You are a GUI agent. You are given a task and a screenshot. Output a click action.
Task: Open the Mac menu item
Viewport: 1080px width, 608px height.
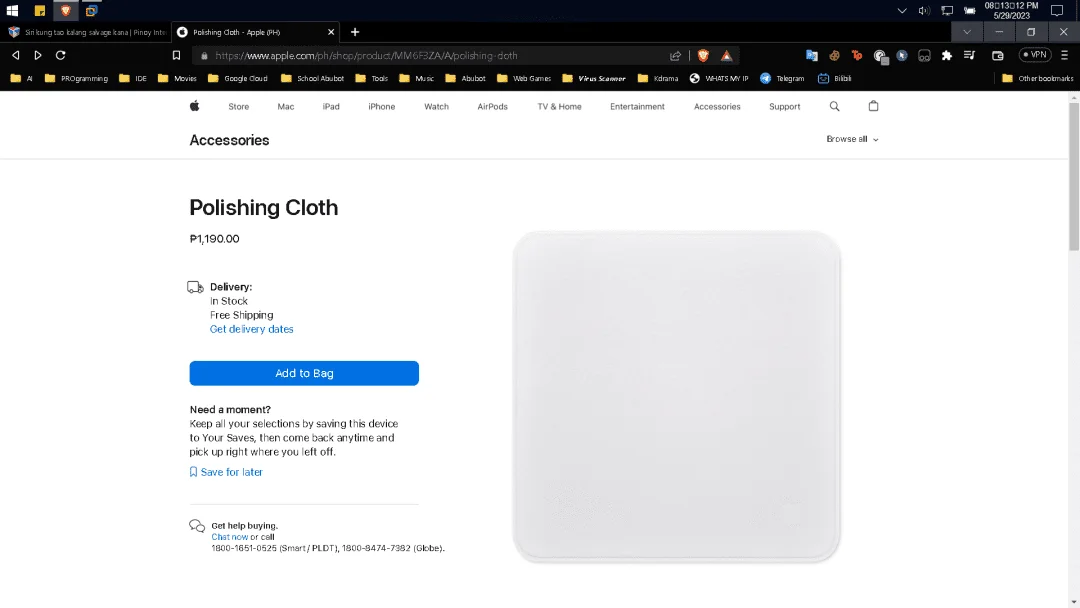click(286, 107)
